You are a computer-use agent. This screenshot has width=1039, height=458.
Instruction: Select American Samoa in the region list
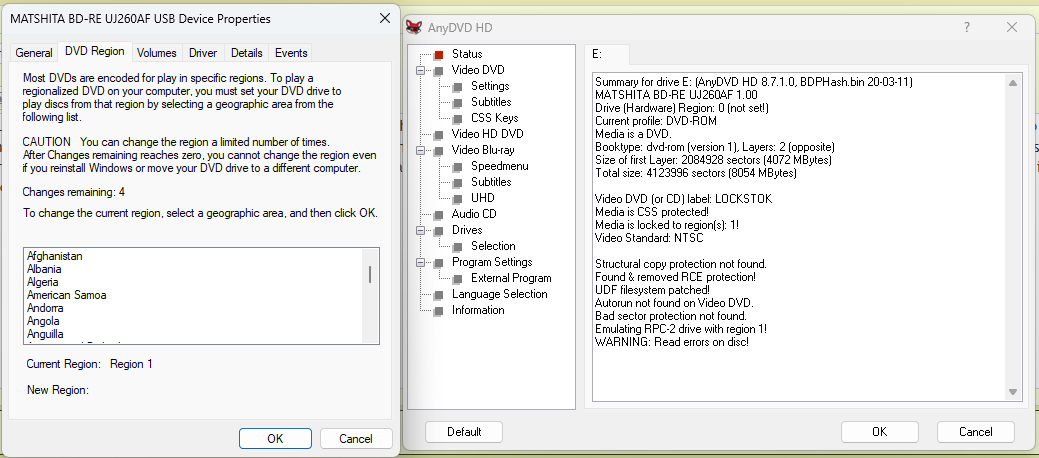pyautogui.click(x=67, y=295)
